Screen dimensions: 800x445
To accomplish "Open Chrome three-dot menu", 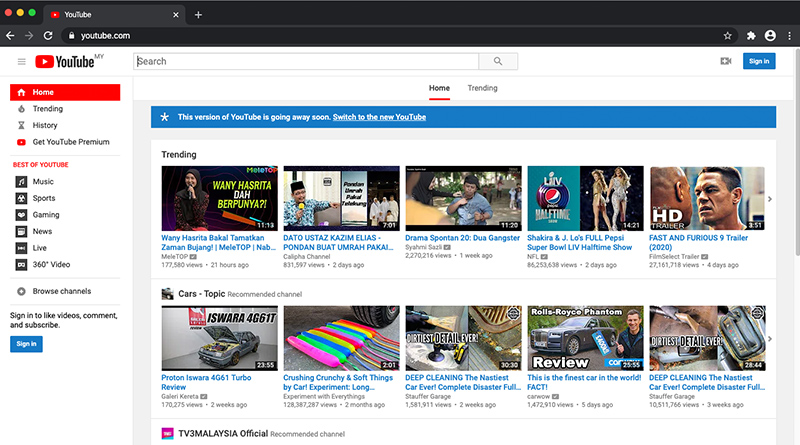I will tap(789, 36).
